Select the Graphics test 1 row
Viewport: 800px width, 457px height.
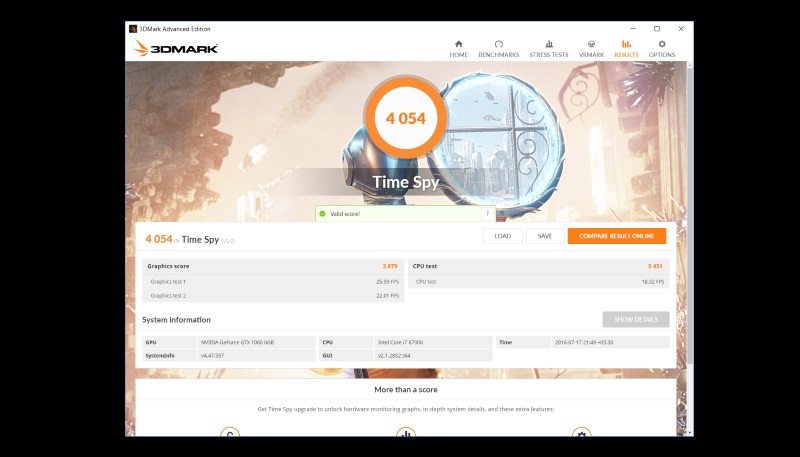pos(273,282)
